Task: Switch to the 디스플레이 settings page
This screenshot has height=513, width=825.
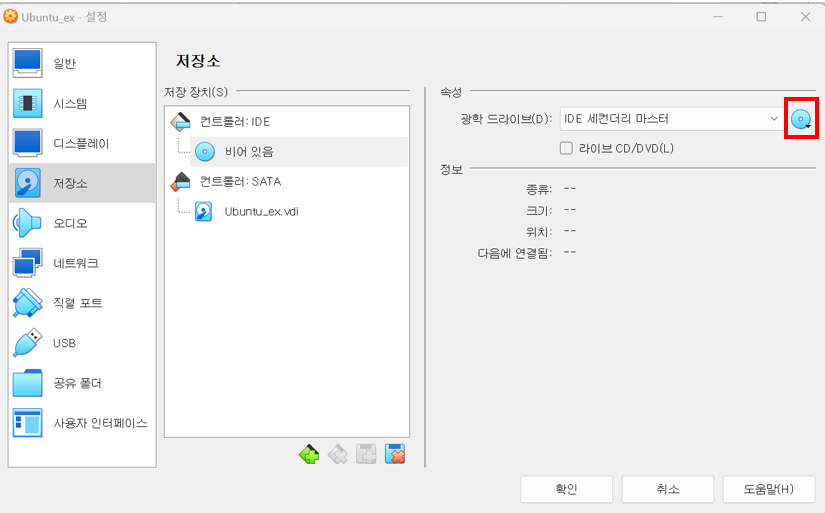Action: pos(82,144)
